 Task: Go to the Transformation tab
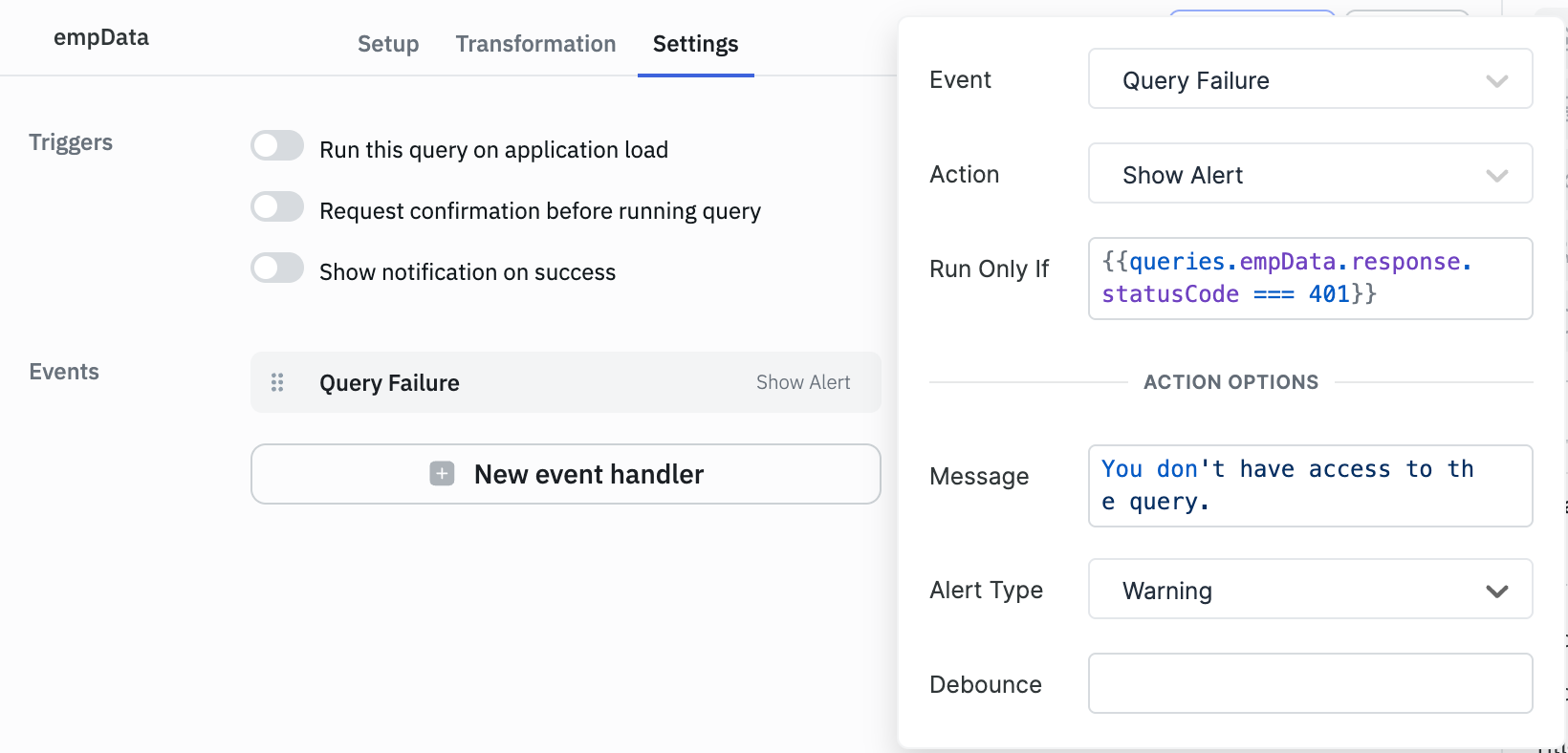(535, 44)
